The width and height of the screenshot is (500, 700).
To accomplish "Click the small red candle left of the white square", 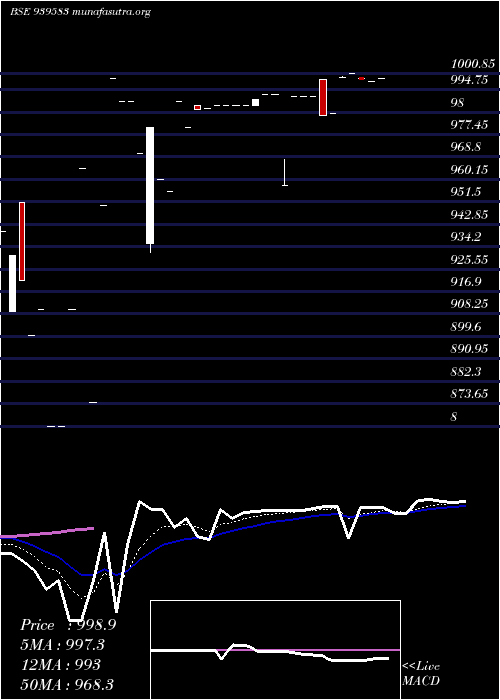I will pos(197,107).
